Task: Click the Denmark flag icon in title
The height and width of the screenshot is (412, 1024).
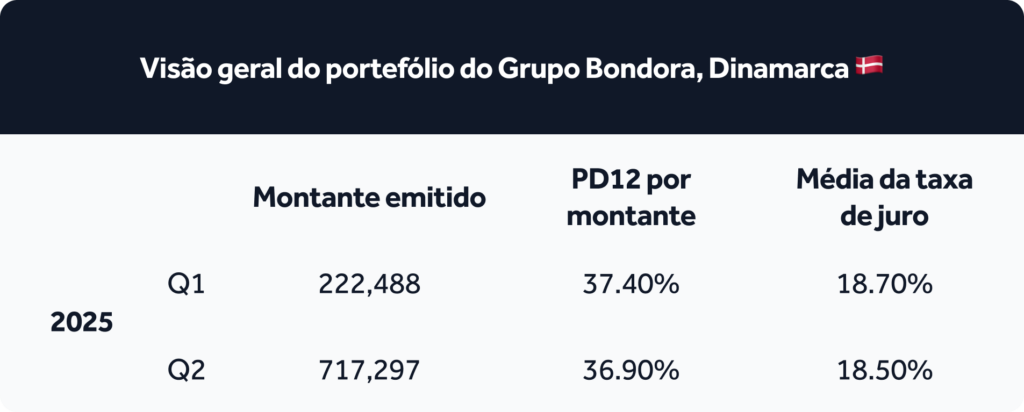Action: tap(869, 65)
